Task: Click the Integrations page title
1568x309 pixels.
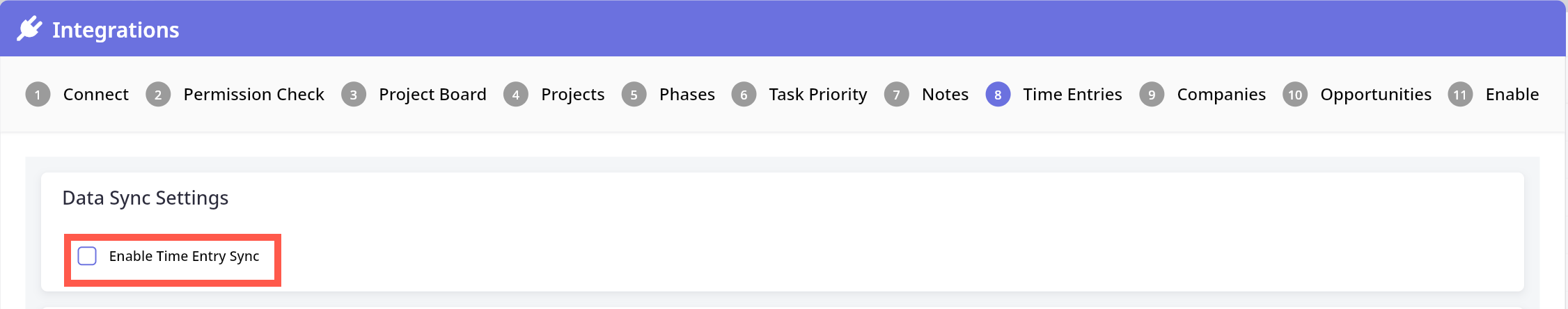Action: pyautogui.click(x=116, y=30)
